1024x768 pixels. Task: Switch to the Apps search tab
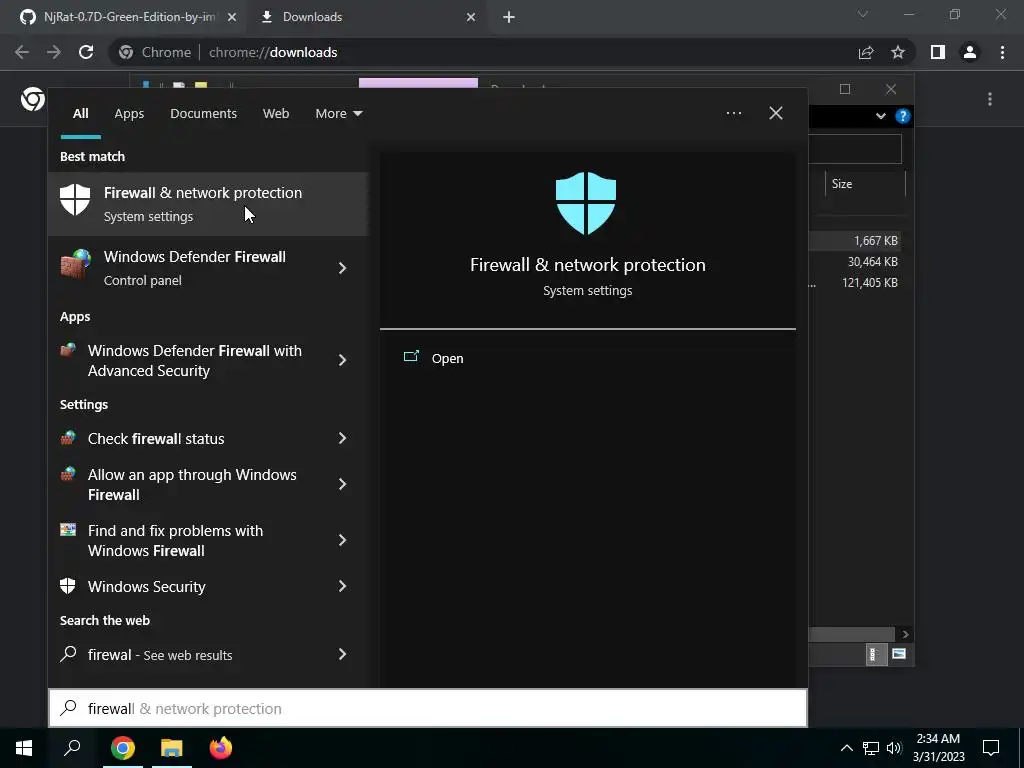(x=129, y=114)
